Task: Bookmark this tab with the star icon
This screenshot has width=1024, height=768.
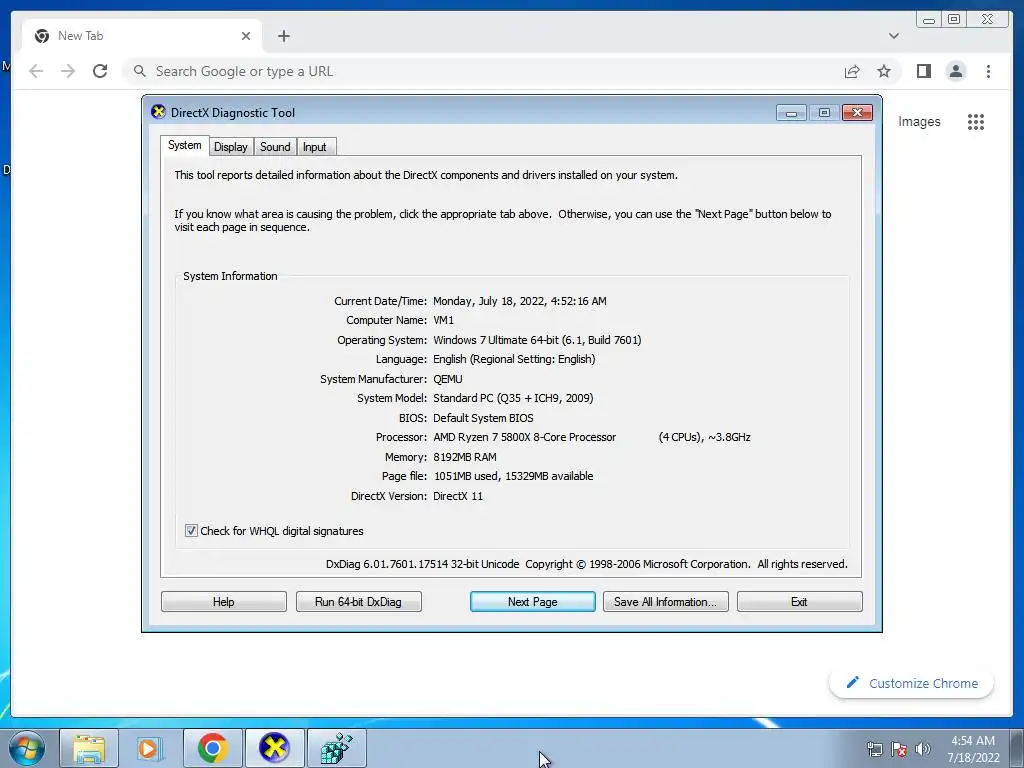Action: [x=884, y=71]
